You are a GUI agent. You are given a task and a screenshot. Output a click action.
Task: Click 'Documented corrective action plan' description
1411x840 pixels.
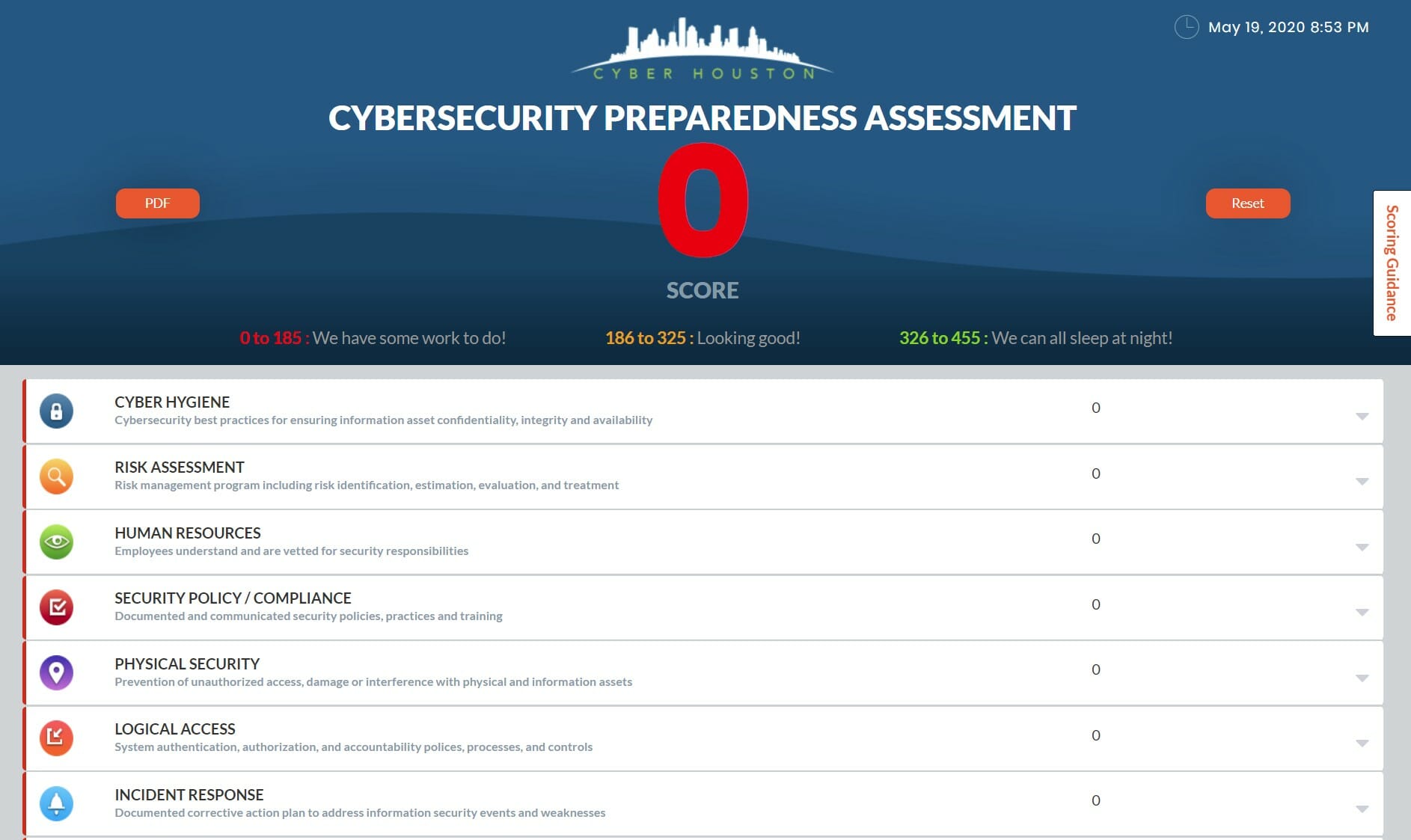(360, 813)
